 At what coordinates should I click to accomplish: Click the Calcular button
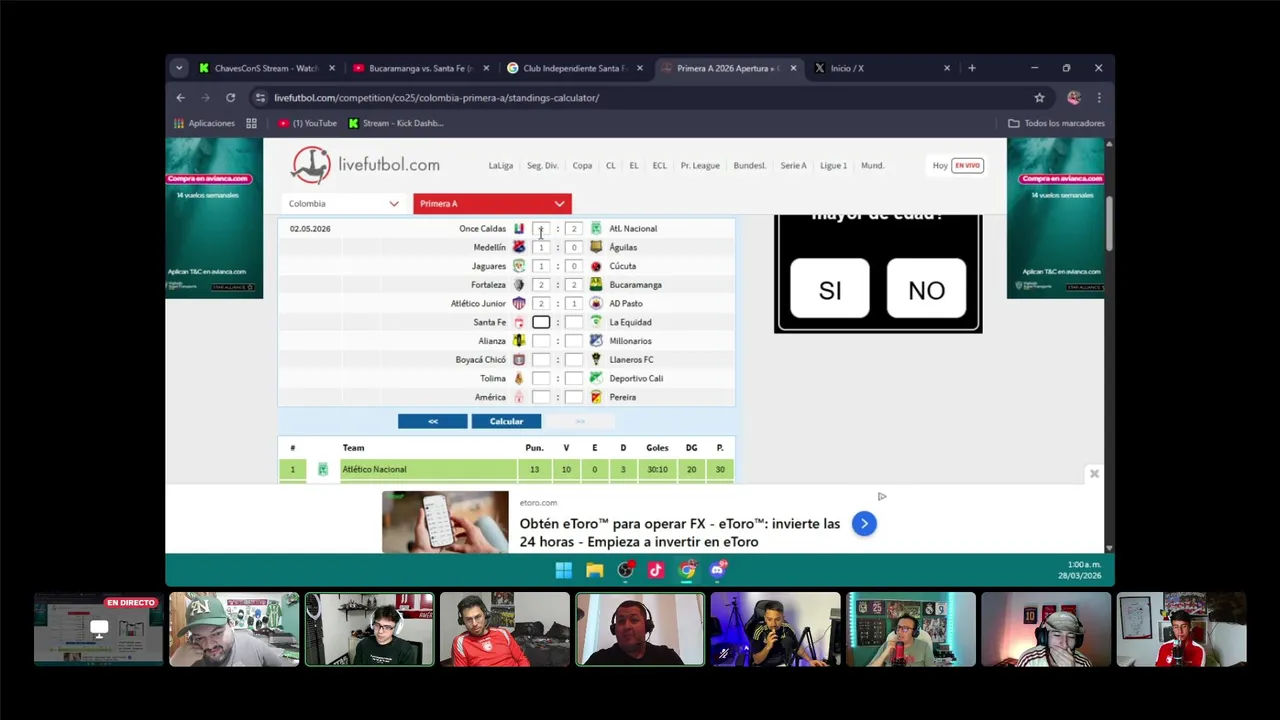506,421
